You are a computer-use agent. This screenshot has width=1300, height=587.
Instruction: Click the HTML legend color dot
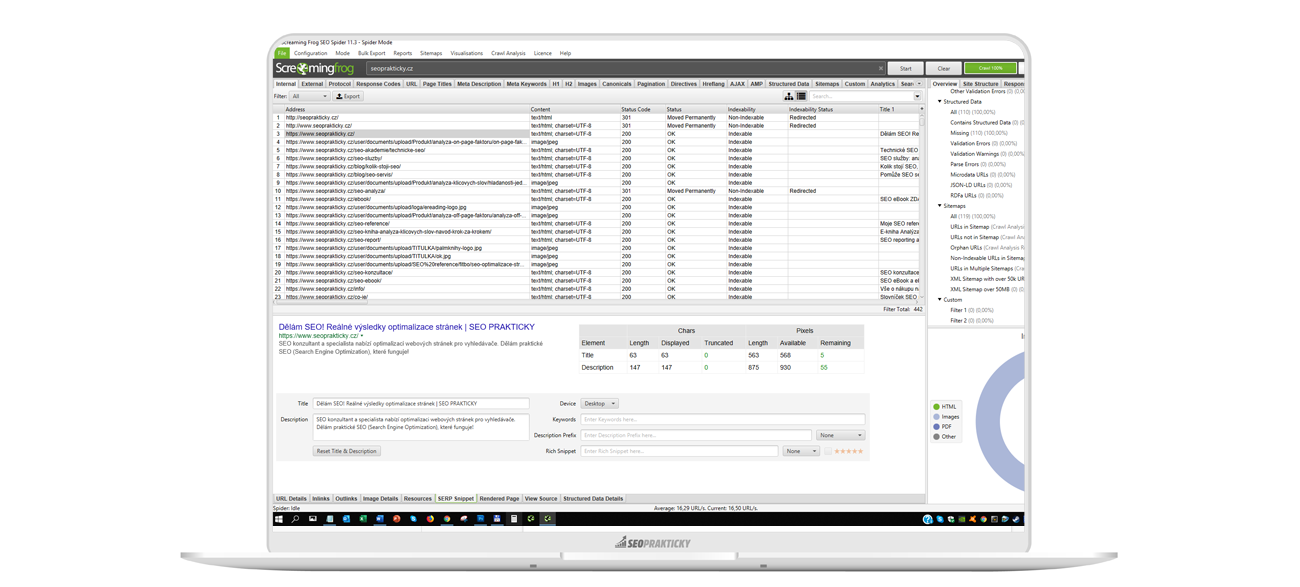936,407
